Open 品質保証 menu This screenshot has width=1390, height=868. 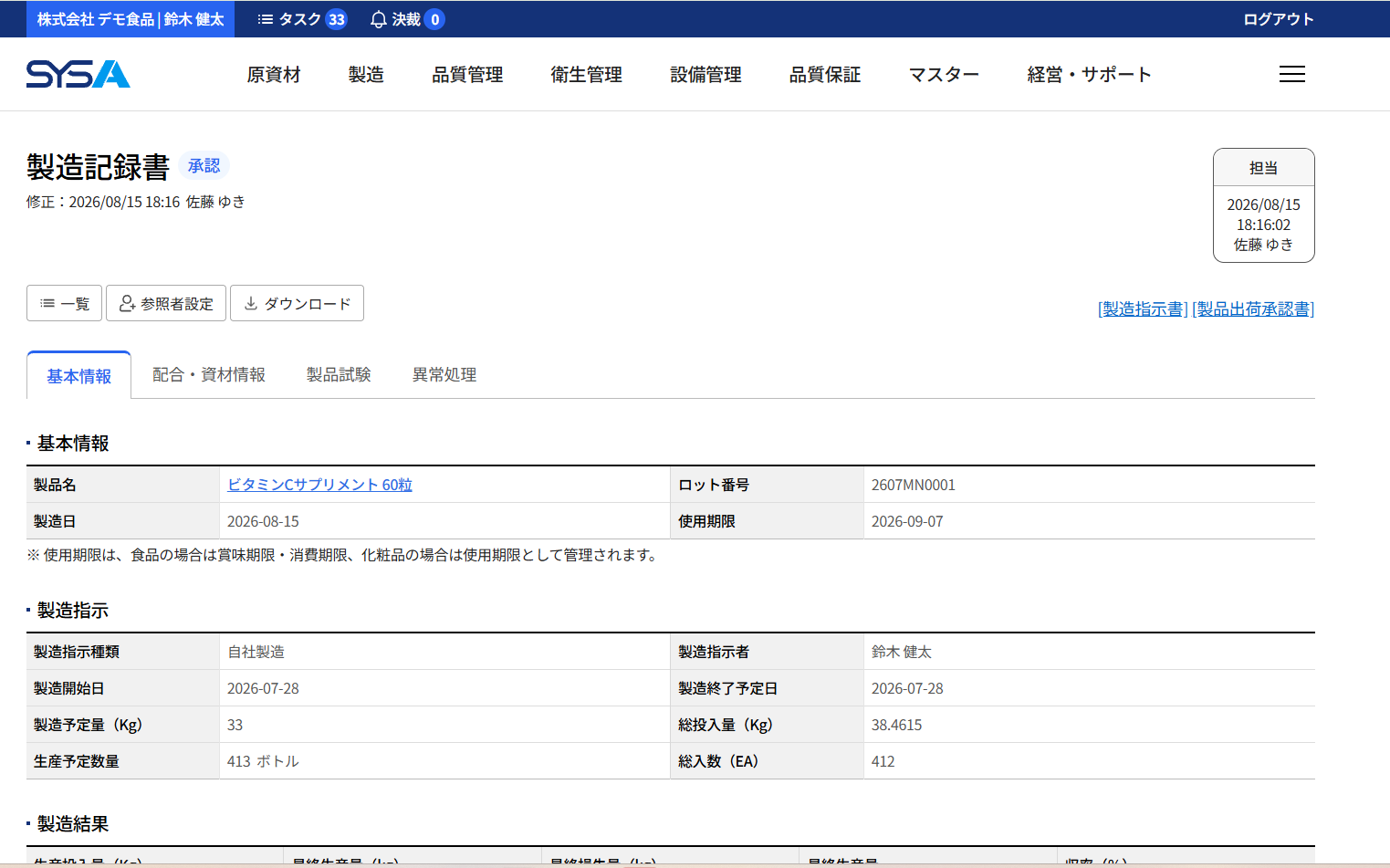pyautogui.click(x=825, y=75)
